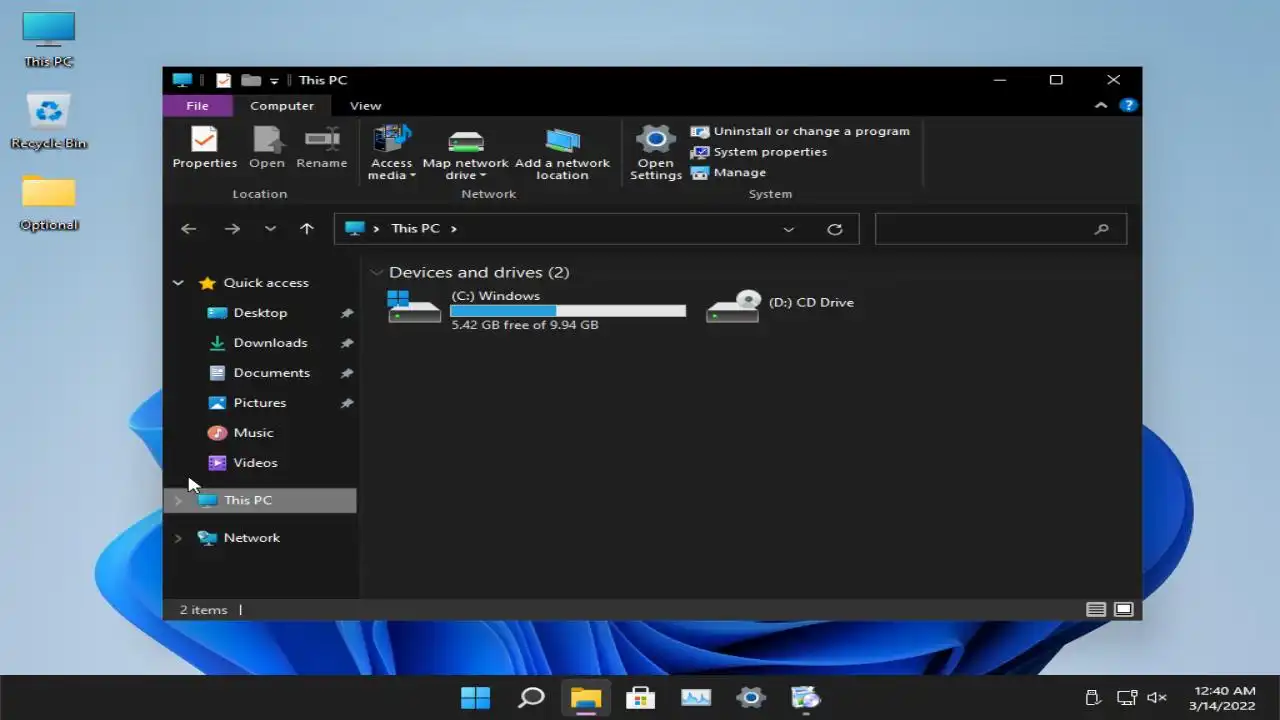Click the "2 items" status bar text

203,610
